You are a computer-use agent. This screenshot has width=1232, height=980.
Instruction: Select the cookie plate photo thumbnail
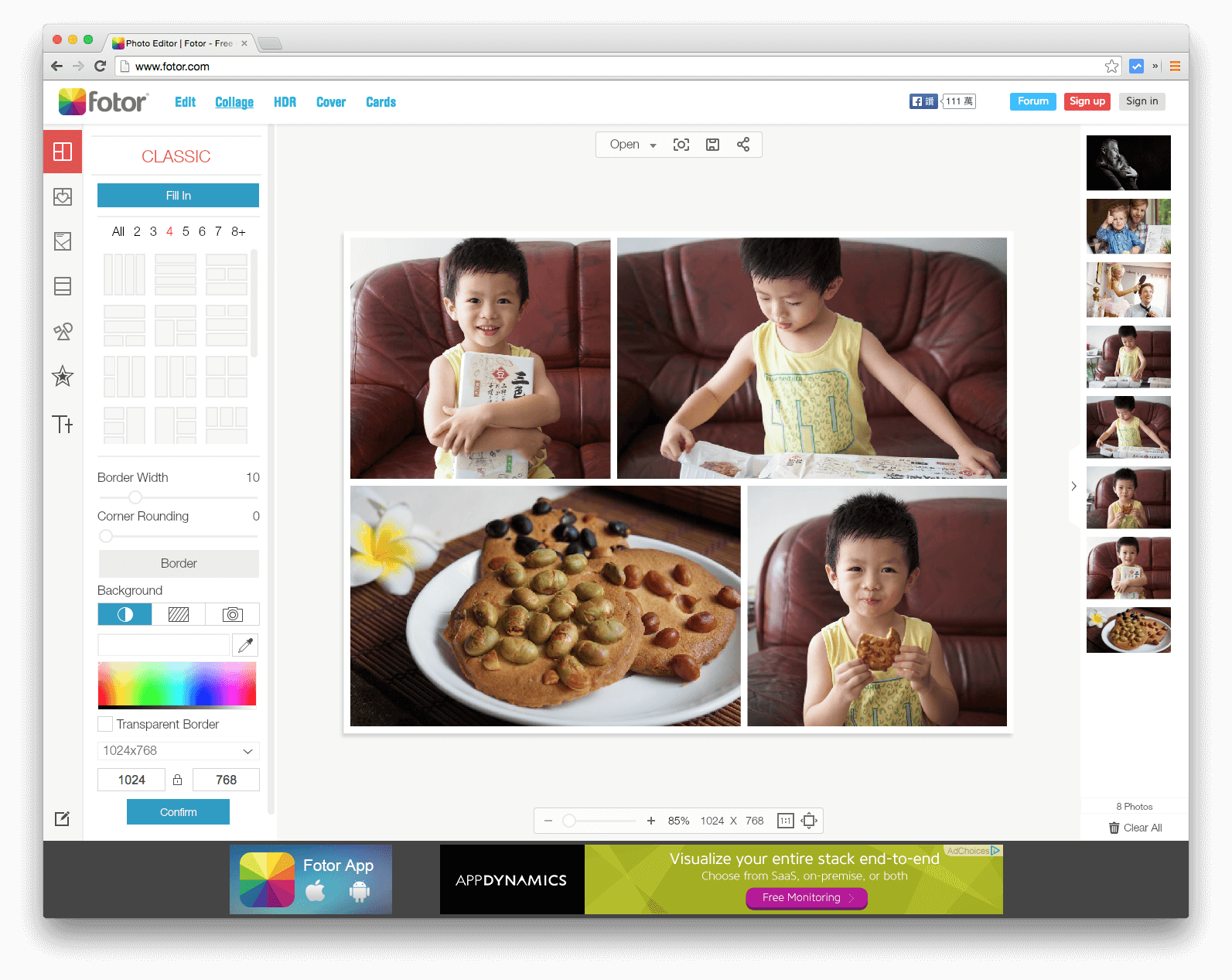[1128, 630]
